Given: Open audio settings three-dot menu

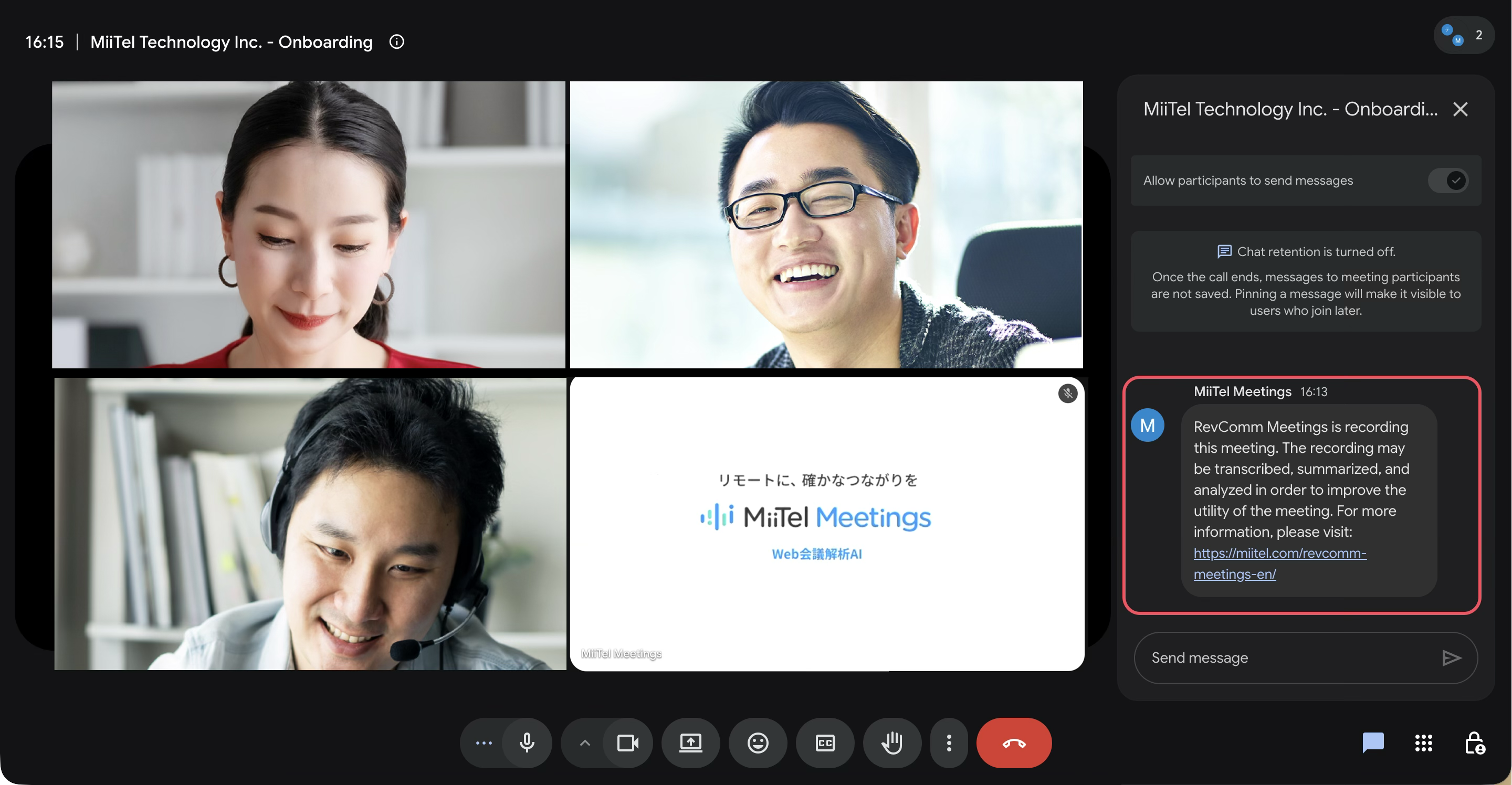Looking at the screenshot, I should click(484, 742).
